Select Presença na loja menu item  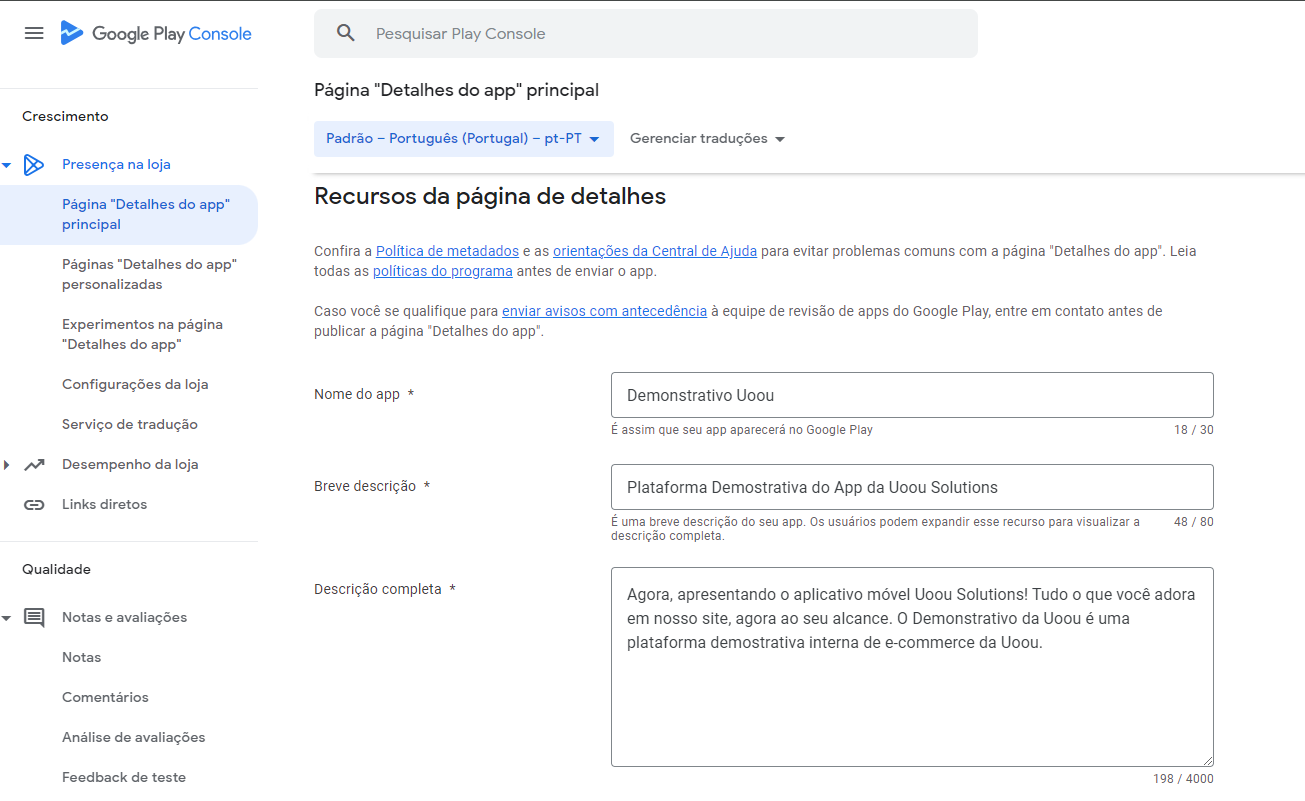pyautogui.click(x=116, y=165)
